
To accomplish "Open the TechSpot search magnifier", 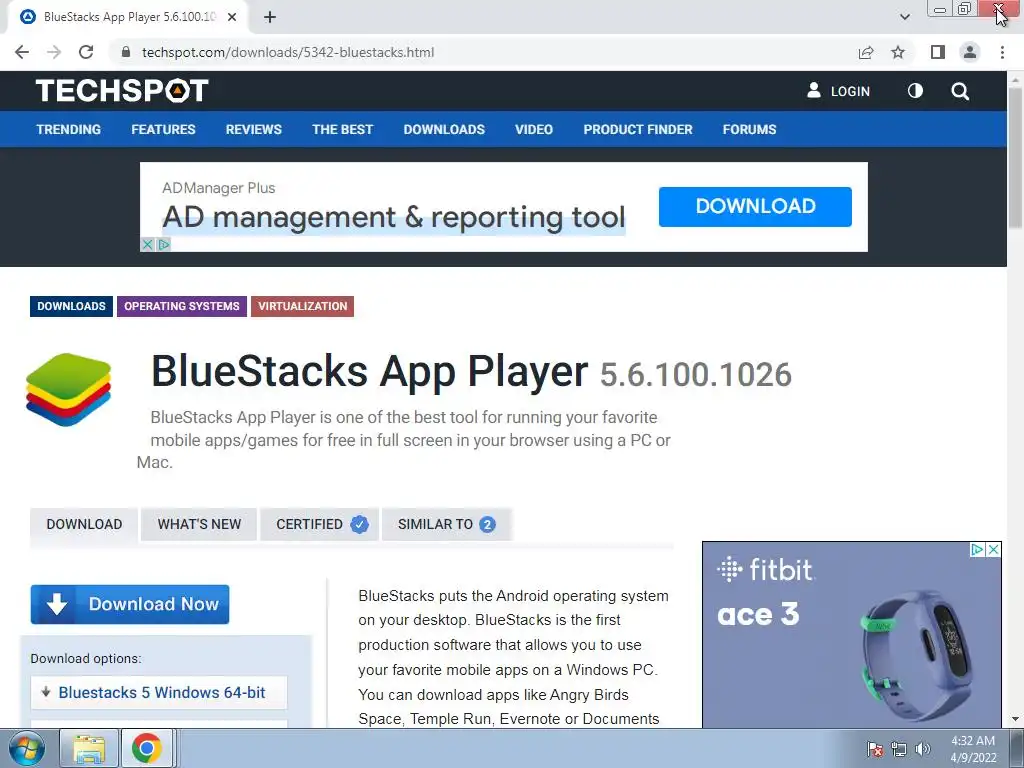I will pos(960,91).
